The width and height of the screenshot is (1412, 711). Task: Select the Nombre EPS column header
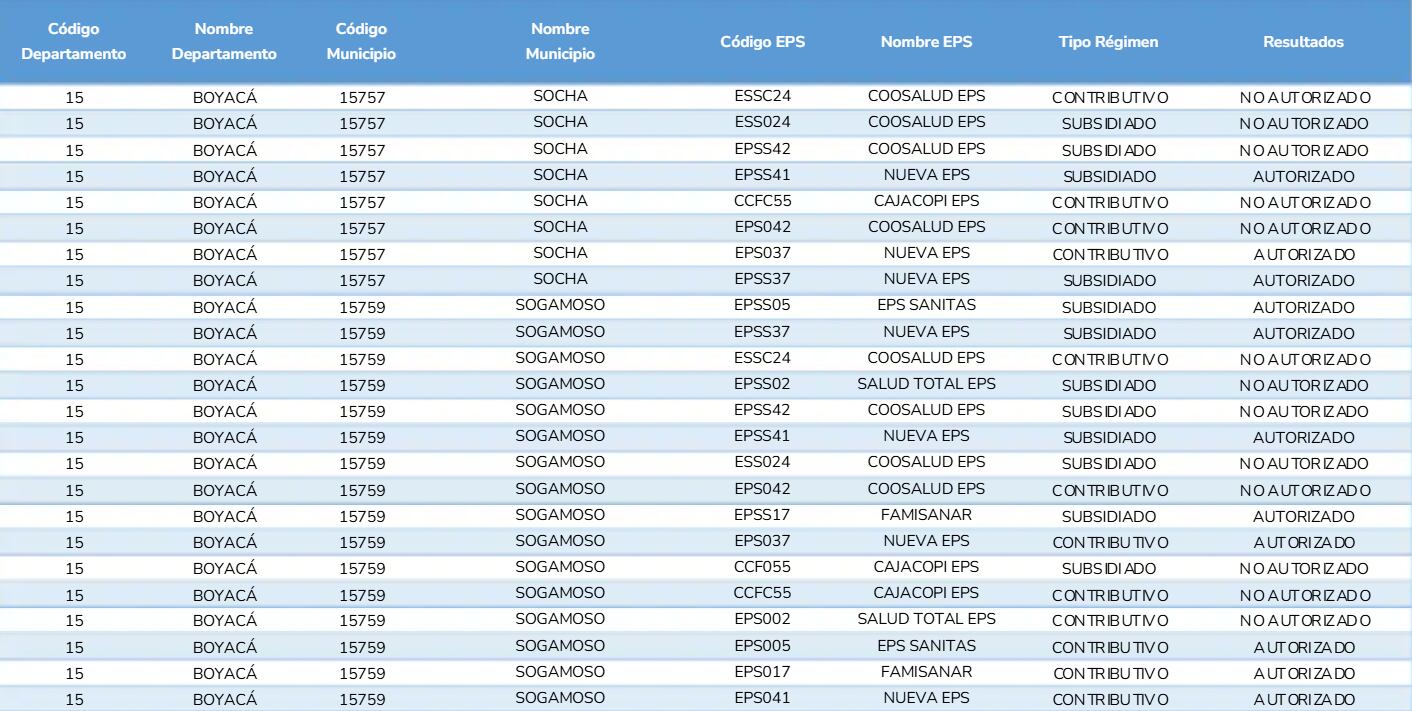926,42
